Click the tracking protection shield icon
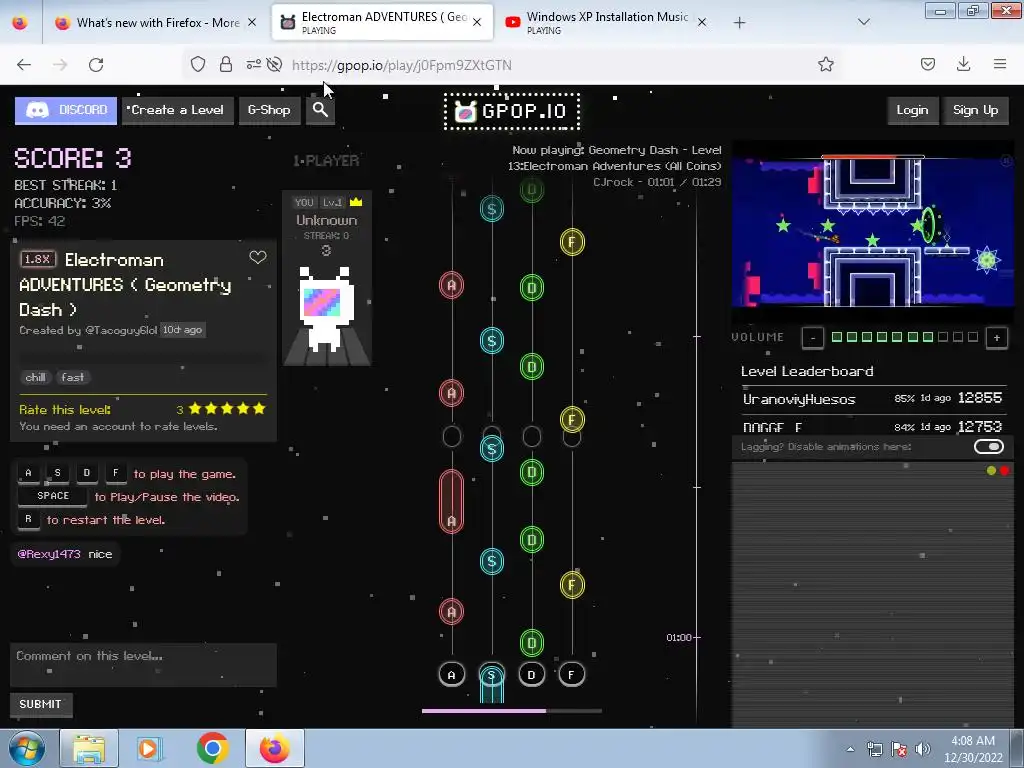 (x=198, y=64)
